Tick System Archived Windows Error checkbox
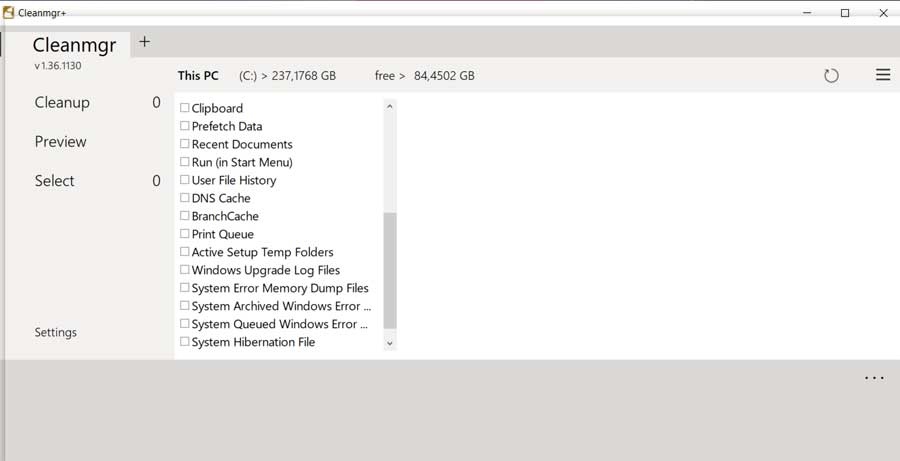900x461 pixels. 184,305
